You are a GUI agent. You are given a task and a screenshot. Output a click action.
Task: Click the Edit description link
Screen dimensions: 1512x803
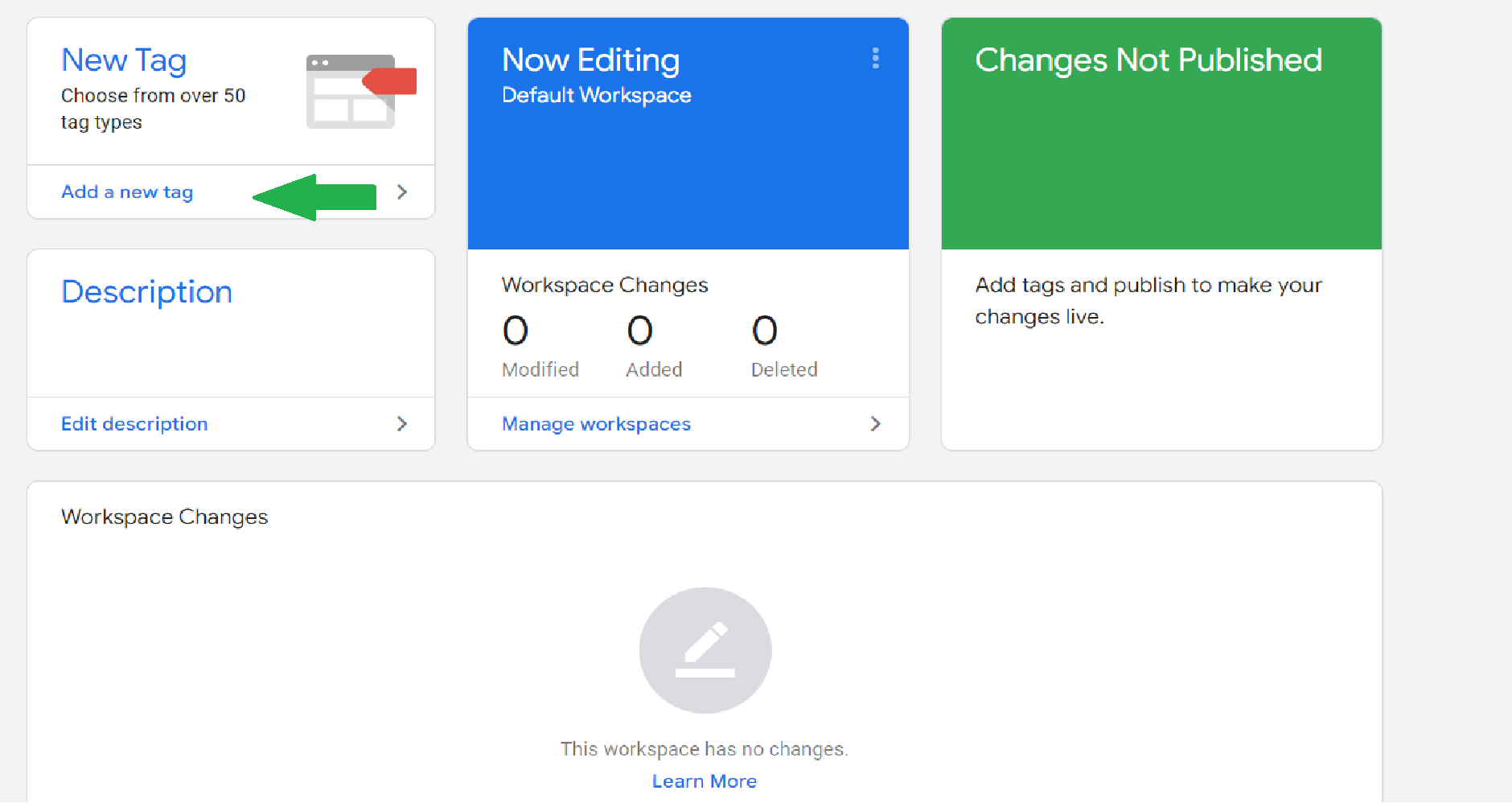[x=134, y=424]
